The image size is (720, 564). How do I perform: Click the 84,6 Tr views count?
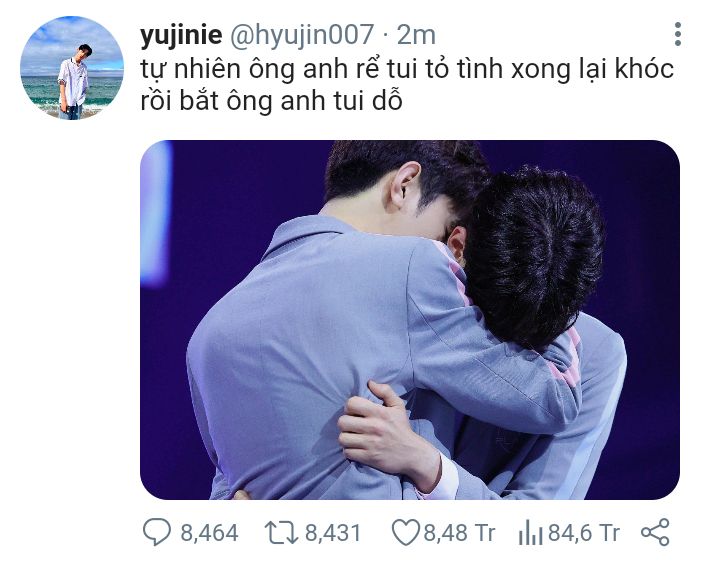point(584,533)
